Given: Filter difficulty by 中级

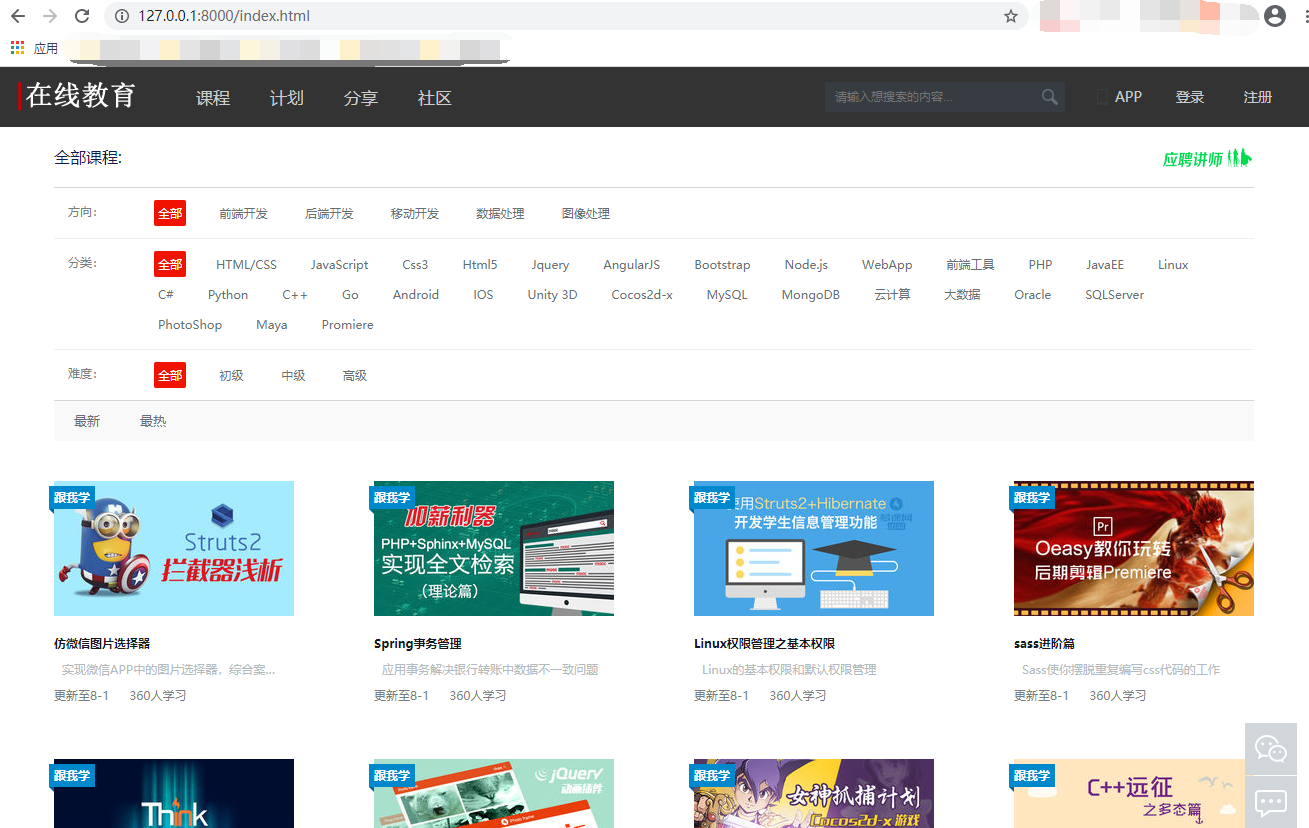Looking at the screenshot, I should [293, 376].
